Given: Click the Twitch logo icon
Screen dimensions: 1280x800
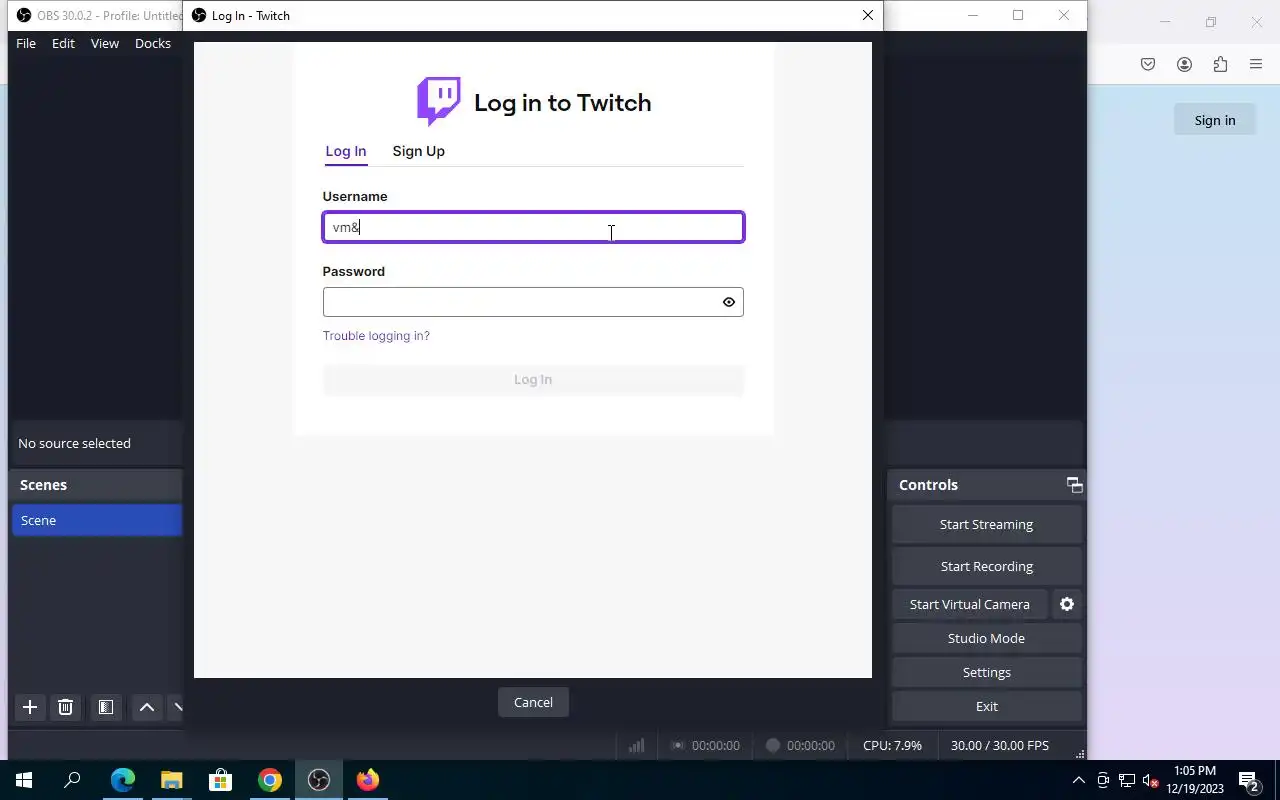Looking at the screenshot, I should (438, 102).
